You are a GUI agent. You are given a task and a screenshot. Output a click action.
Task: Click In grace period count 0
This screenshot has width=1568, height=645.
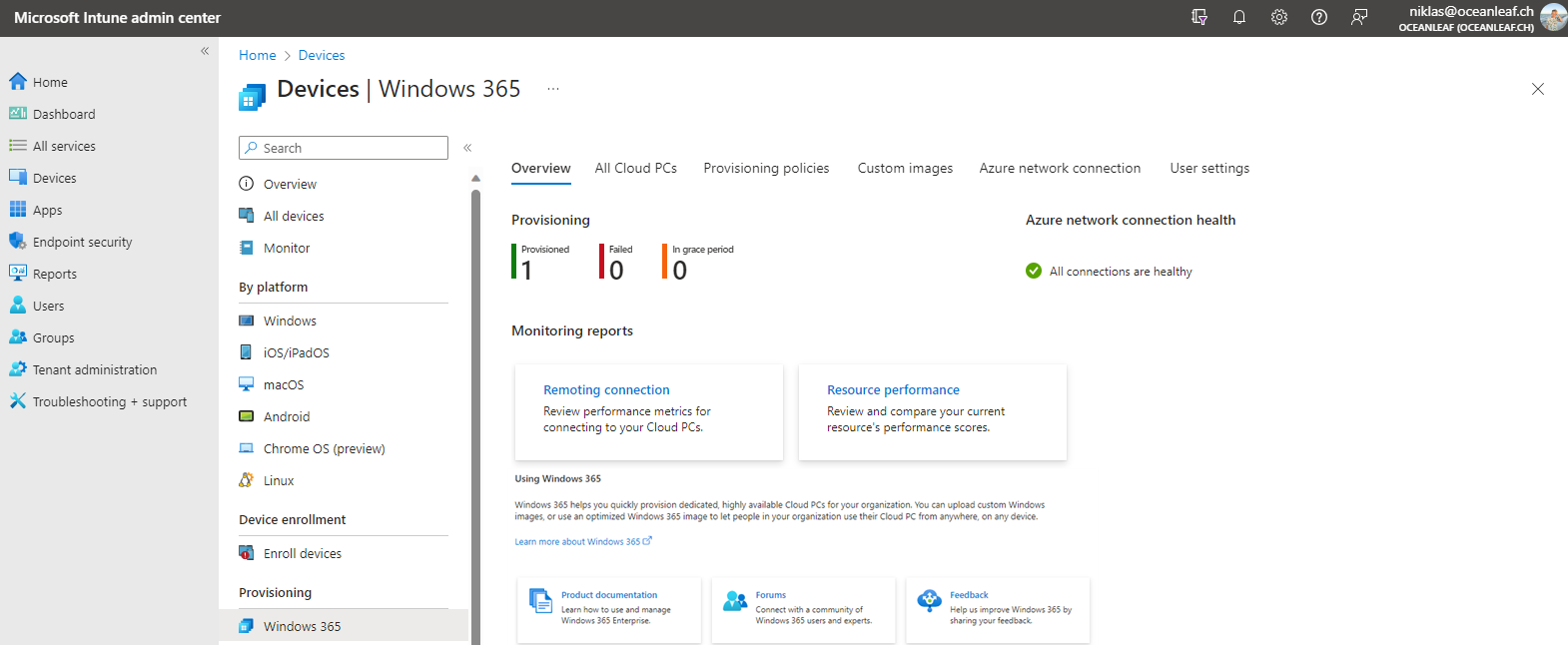click(x=680, y=271)
